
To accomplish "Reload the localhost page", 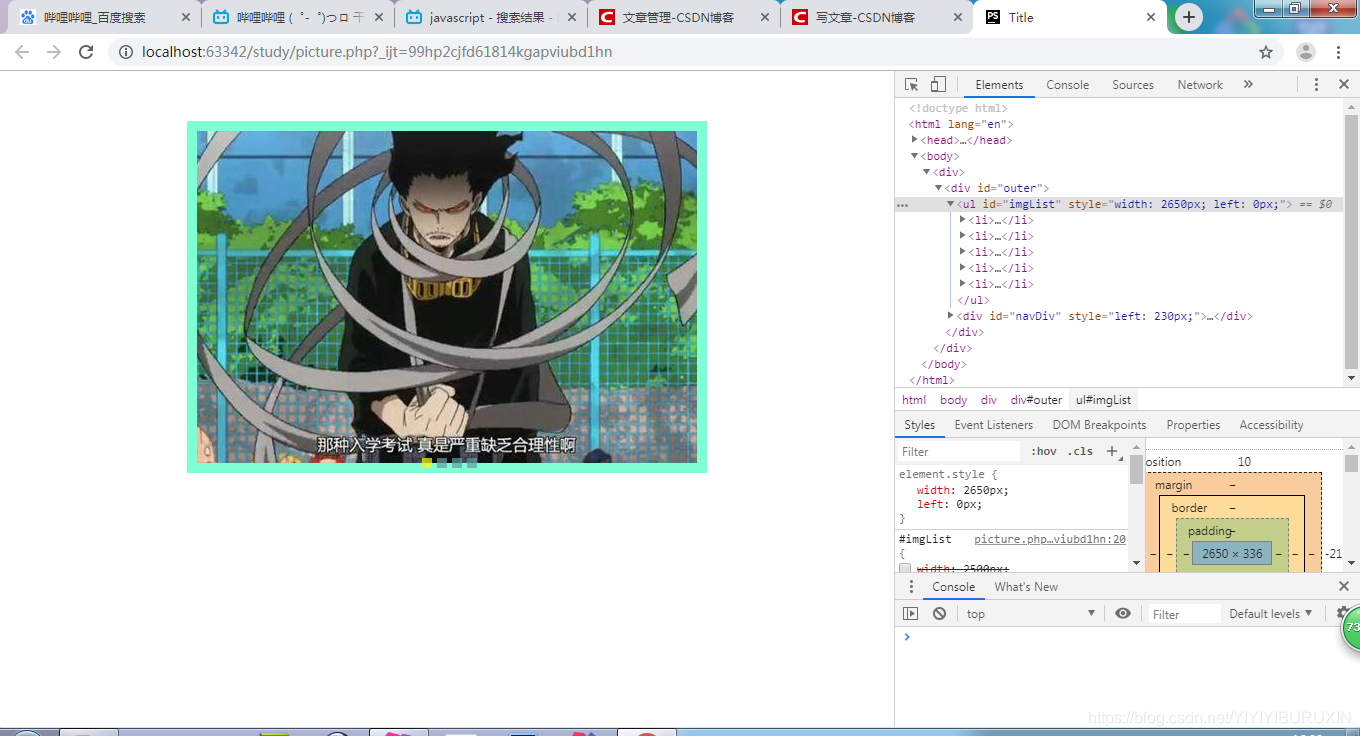I will (86, 52).
